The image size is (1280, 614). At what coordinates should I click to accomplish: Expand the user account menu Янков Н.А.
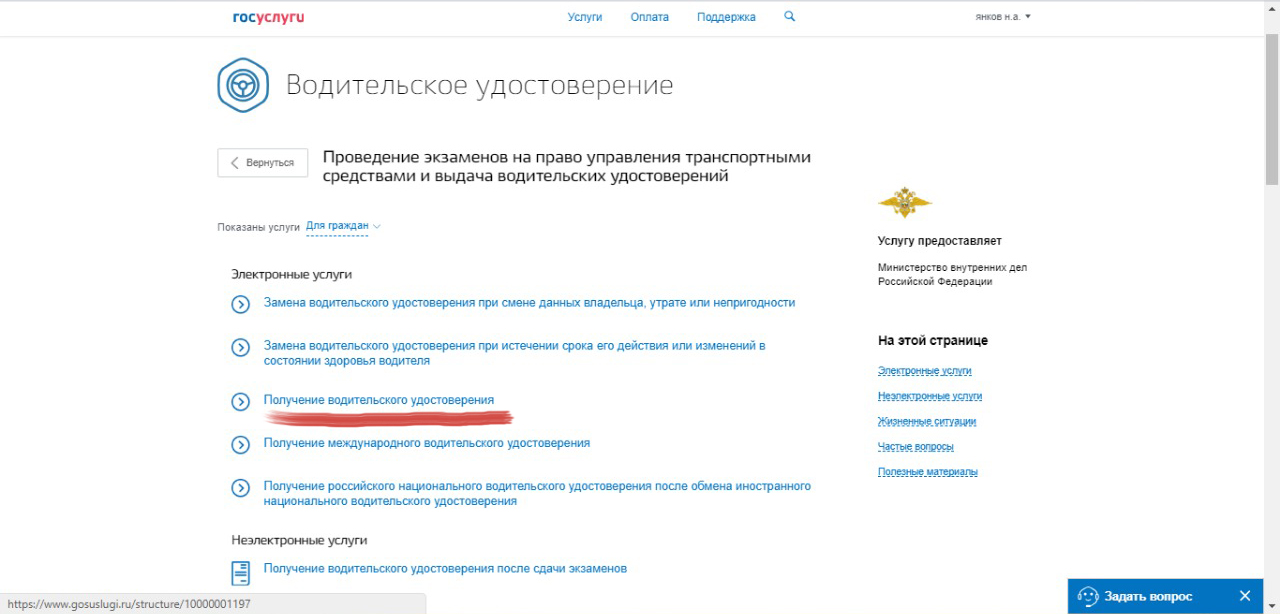[1002, 17]
